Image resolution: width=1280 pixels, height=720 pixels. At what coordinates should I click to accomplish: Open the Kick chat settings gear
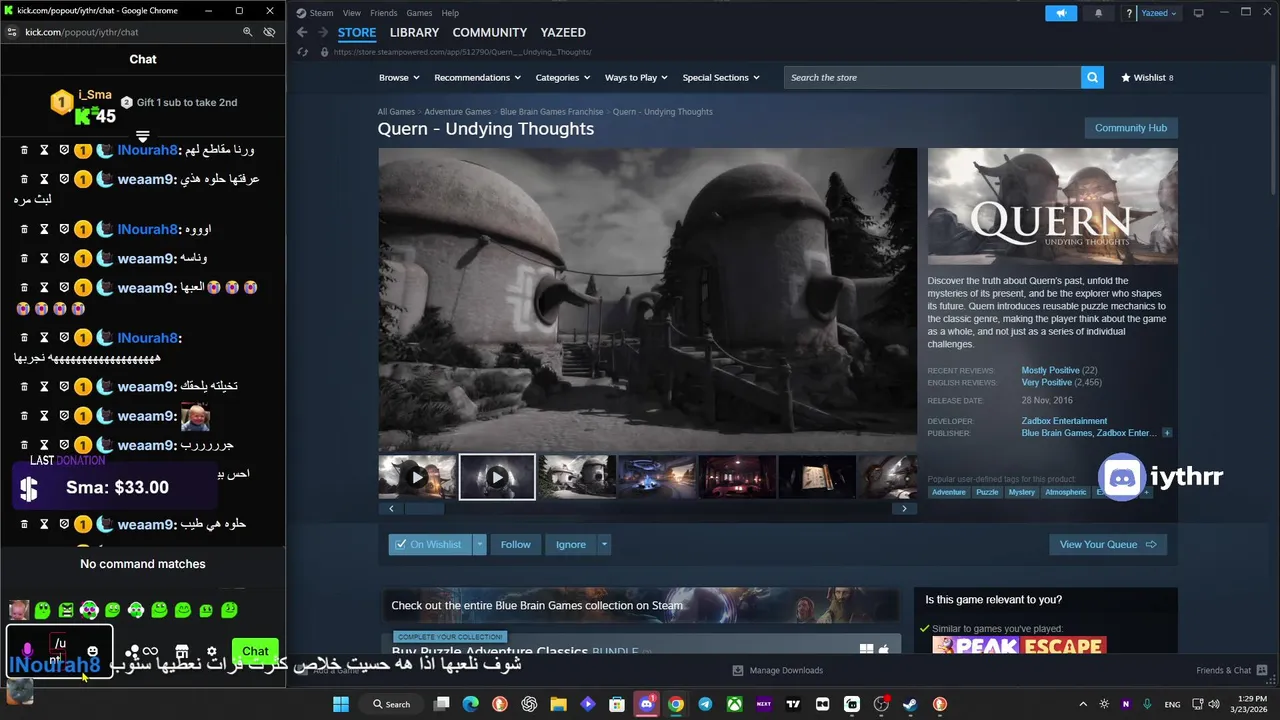click(212, 651)
